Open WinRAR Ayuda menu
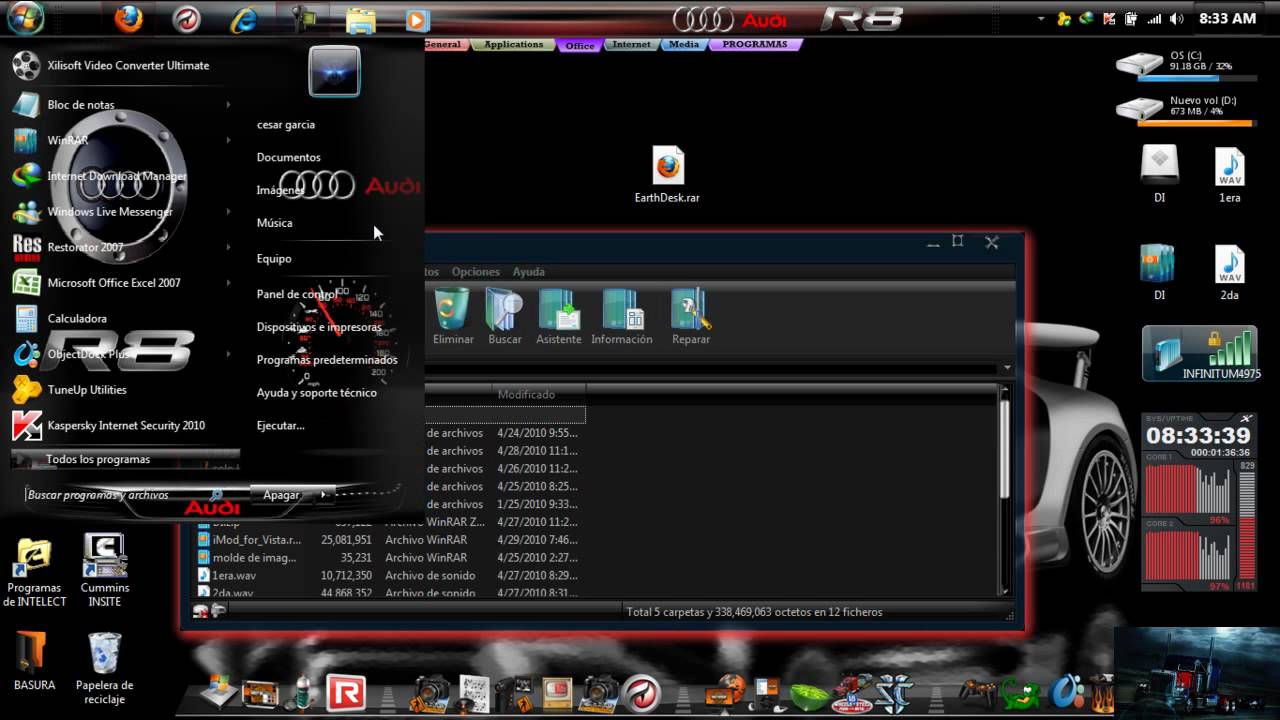The width and height of the screenshot is (1280, 720). (529, 272)
